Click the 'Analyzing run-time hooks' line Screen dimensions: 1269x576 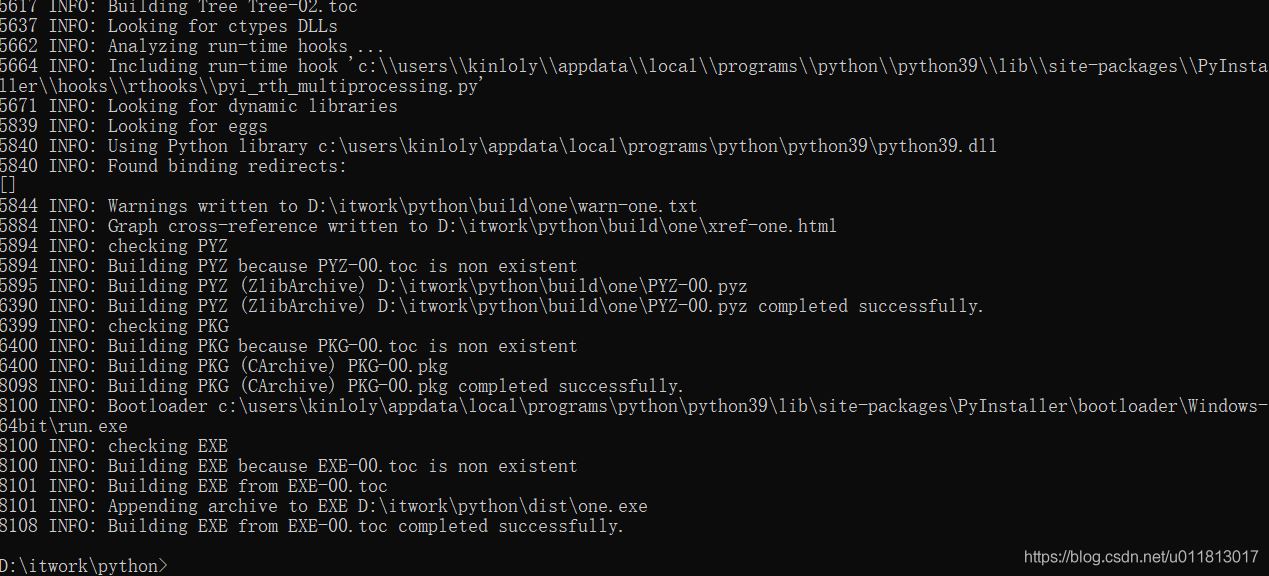pyautogui.click(x=245, y=46)
